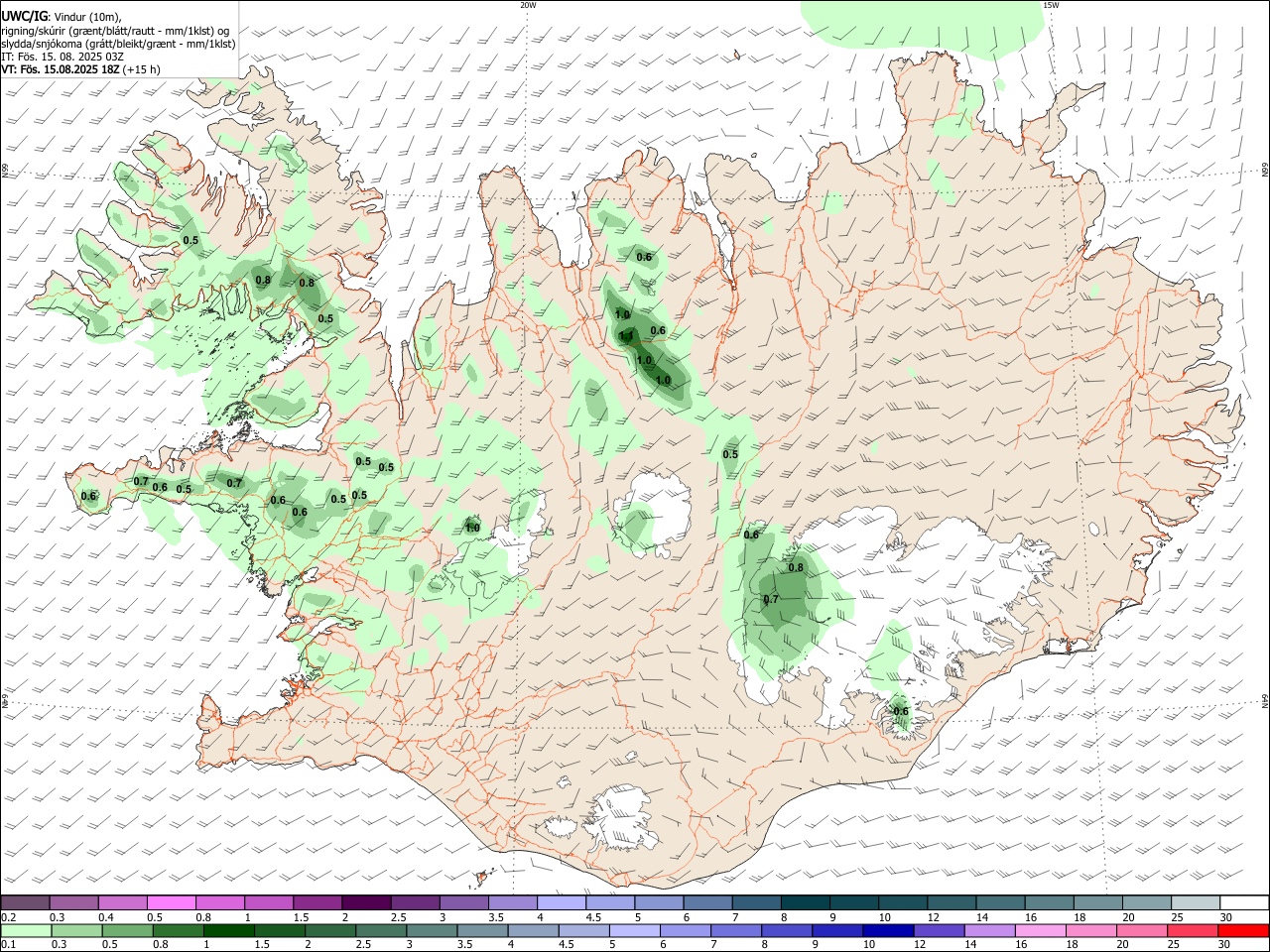Click the '(+15 h)' forecast offset text

tap(143, 69)
